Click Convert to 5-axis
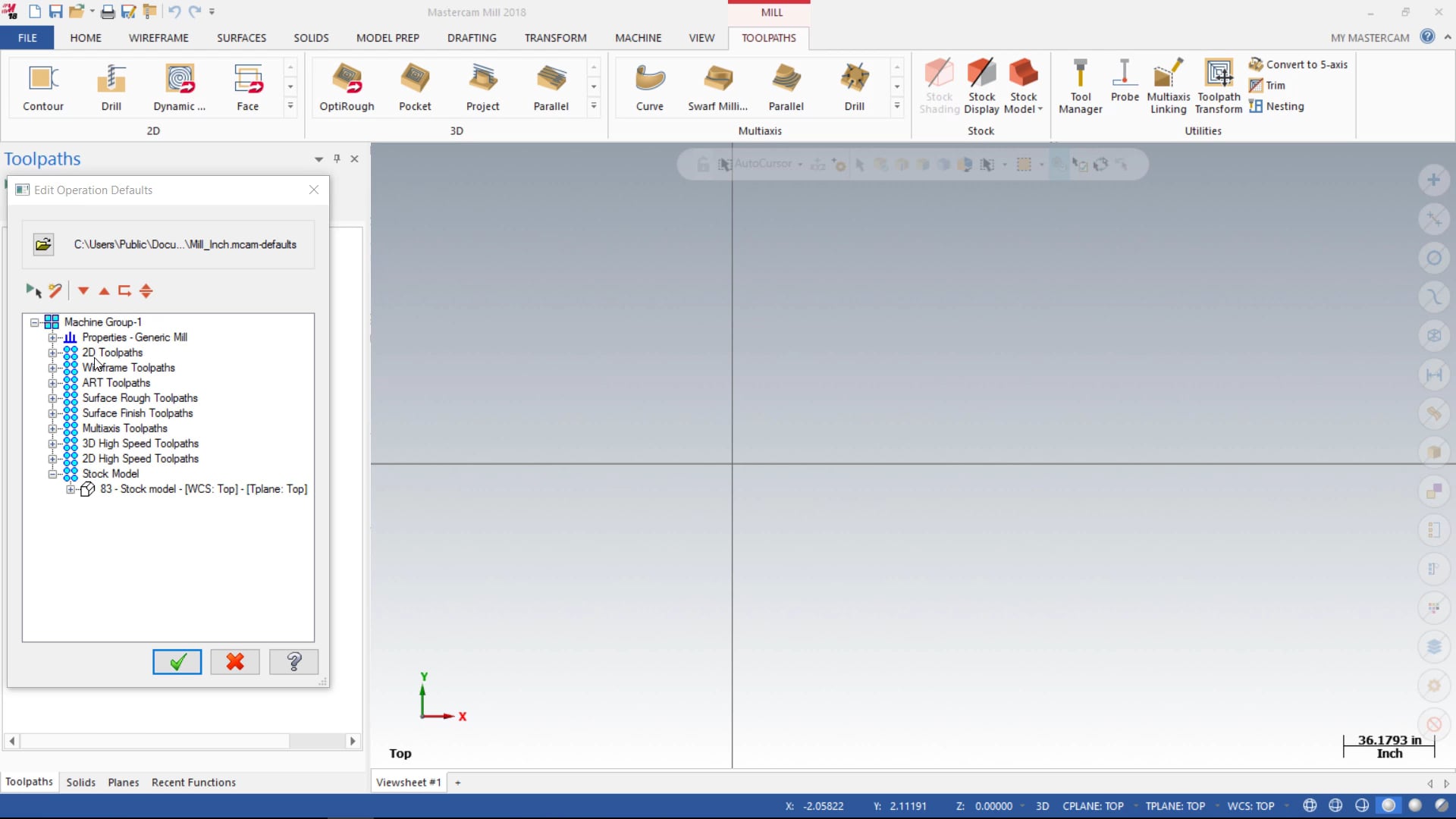 1298,64
